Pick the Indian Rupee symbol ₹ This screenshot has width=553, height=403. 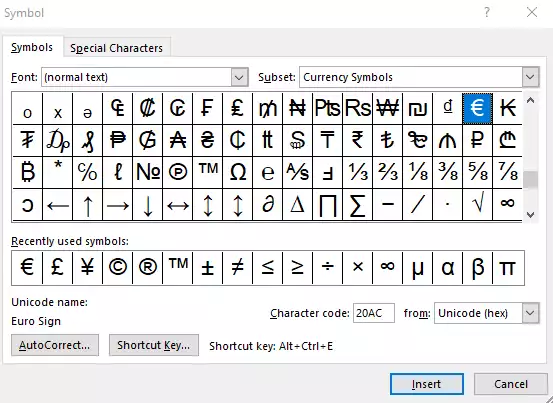(357, 140)
